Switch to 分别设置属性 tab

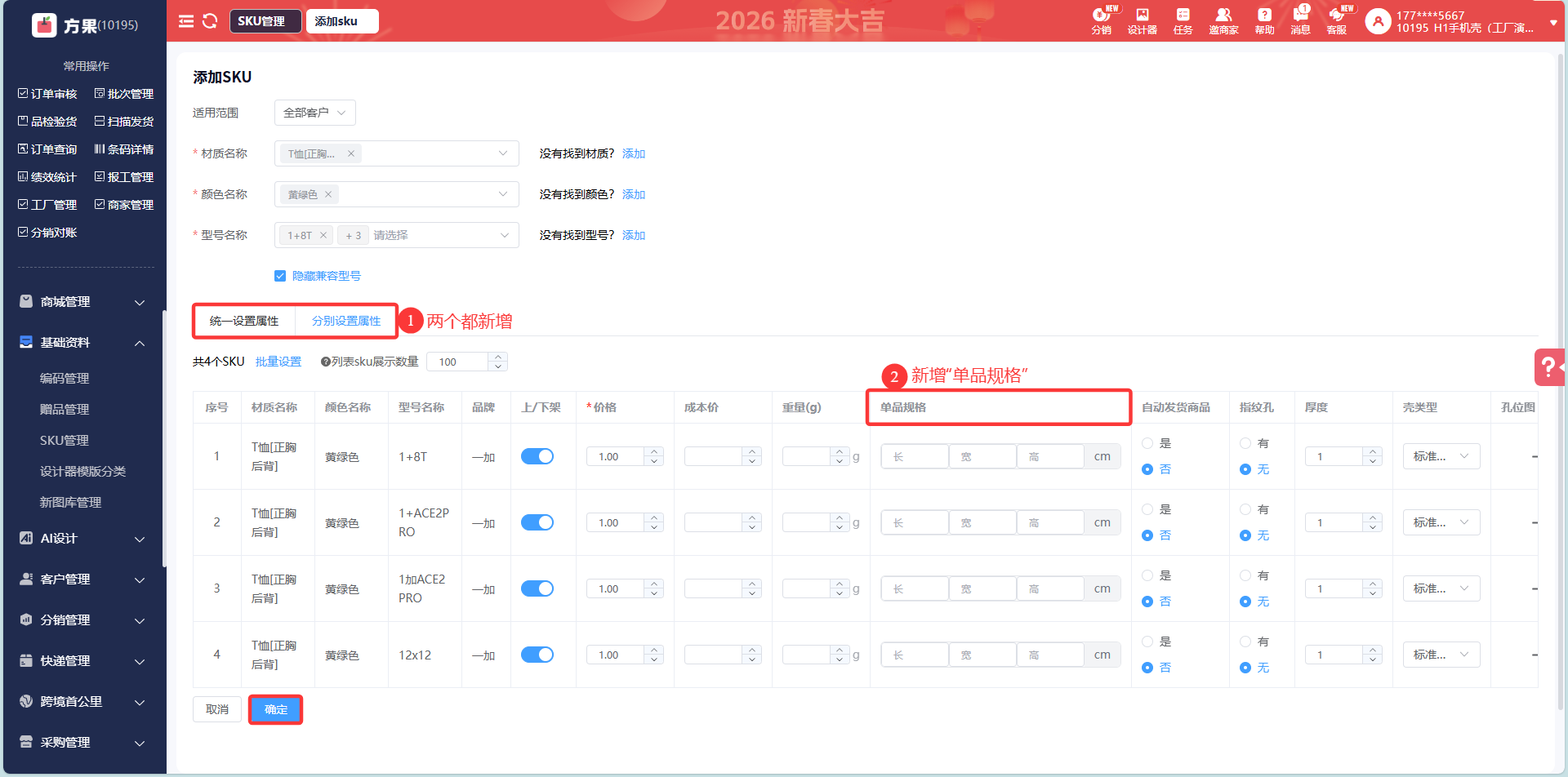point(346,321)
